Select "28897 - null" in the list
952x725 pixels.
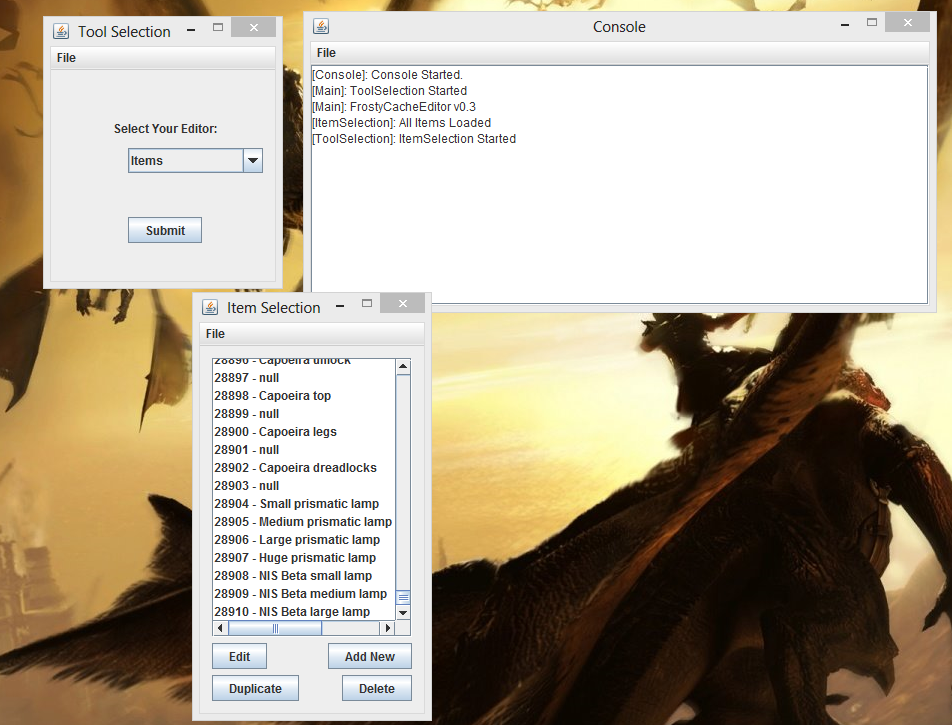[x=304, y=378]
